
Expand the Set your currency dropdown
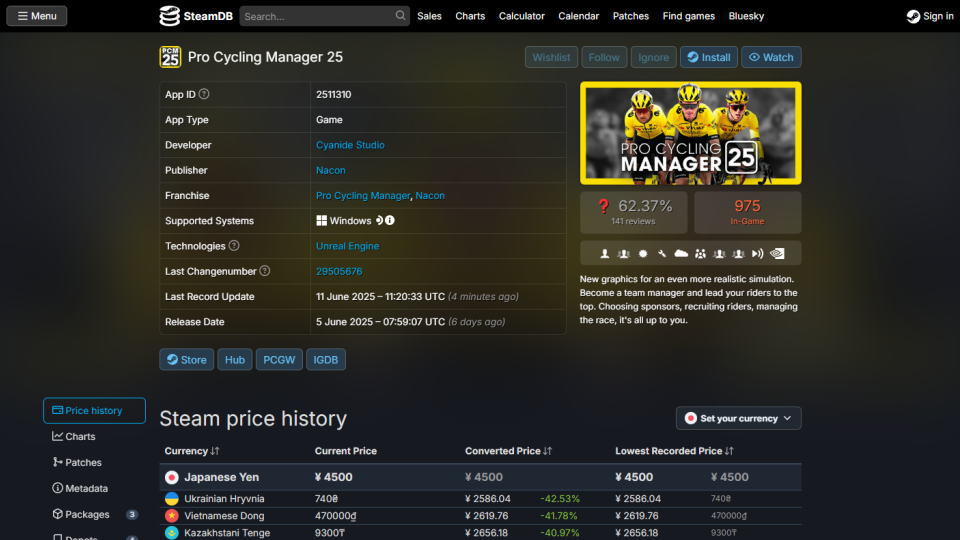[x=738, y=418]
